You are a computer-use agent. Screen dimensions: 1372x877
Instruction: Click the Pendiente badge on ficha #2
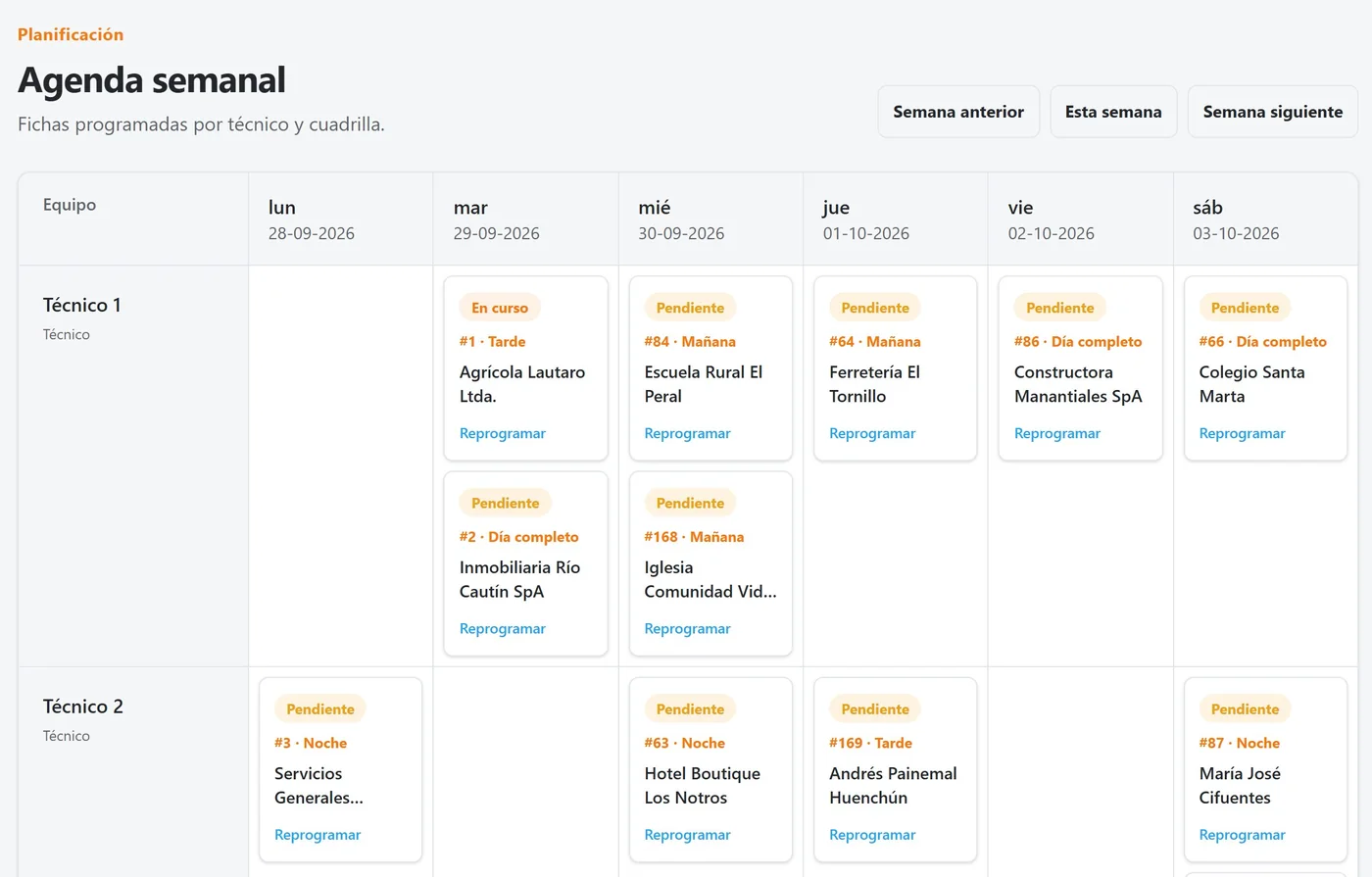pos(506,503)
